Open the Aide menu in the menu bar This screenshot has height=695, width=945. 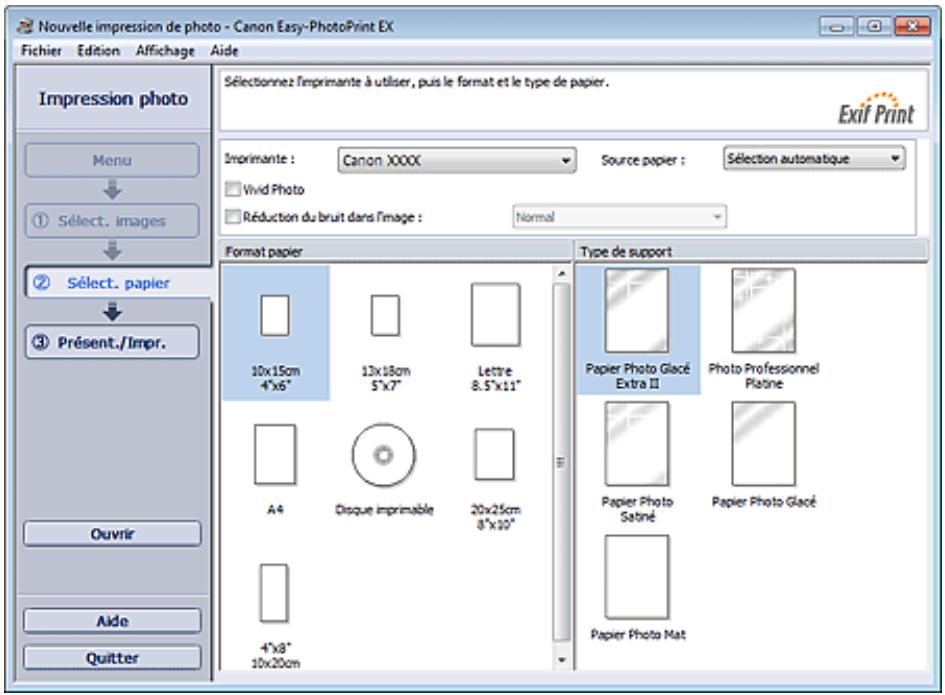click(x=224, y=51)
